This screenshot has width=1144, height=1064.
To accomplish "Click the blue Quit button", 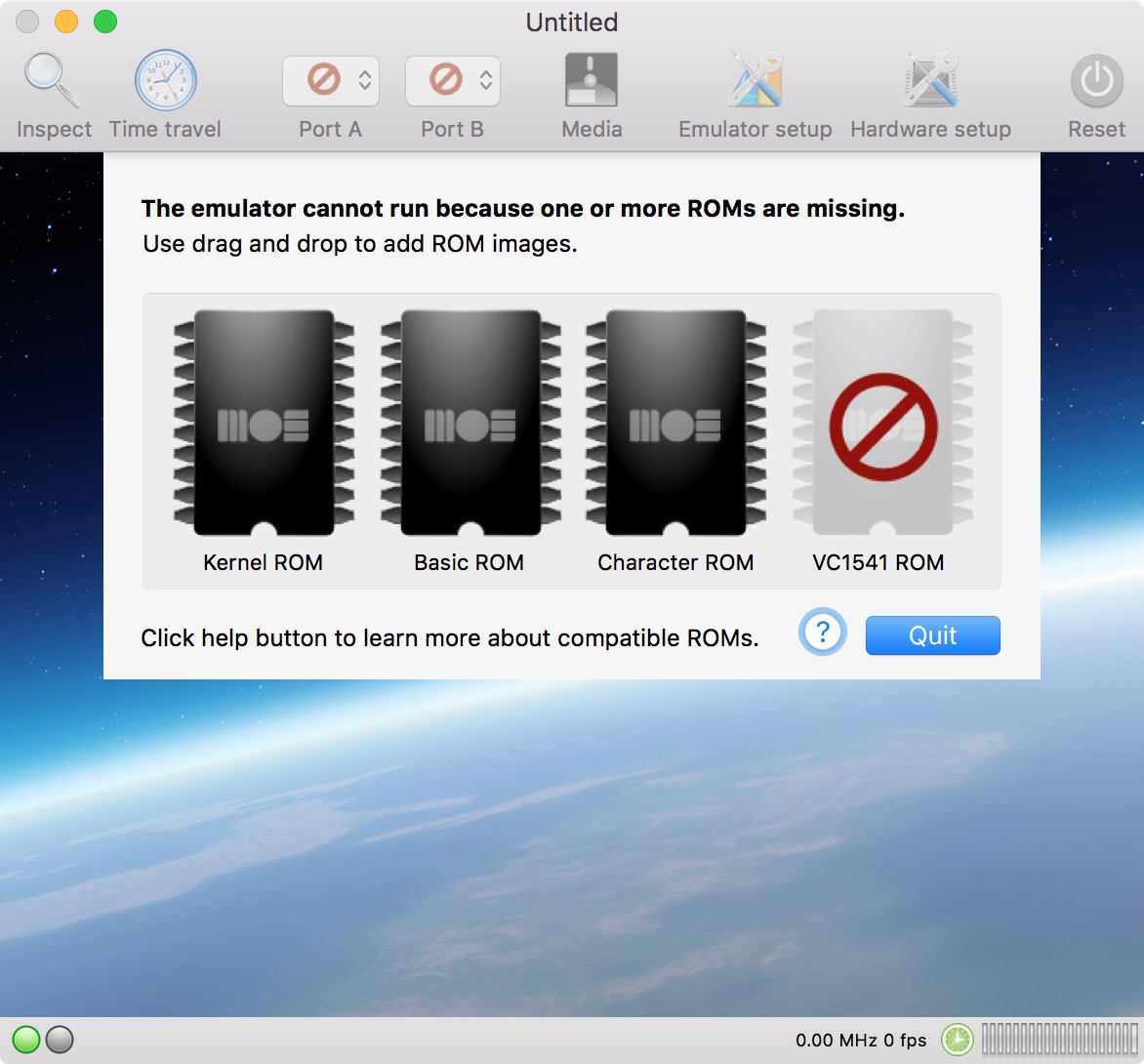I will point(932,635).
